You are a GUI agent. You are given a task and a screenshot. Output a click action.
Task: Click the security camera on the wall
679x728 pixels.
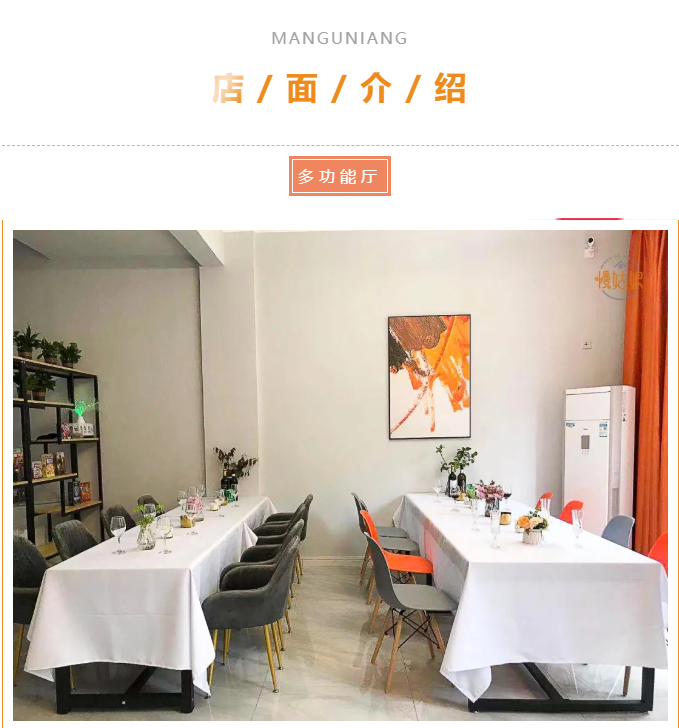pos(590,246)
